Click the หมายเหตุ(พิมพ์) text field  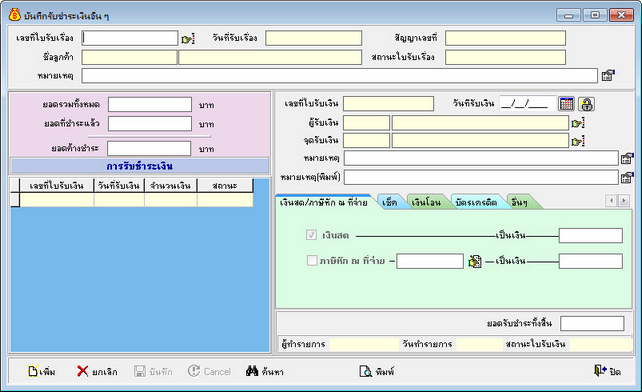coord(481,177)
